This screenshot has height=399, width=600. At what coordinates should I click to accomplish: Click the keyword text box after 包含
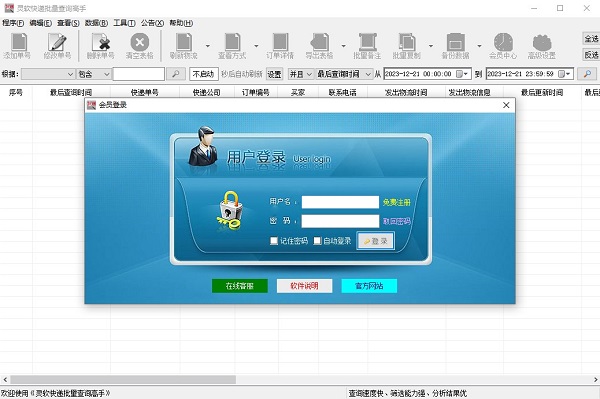pos(139,74)
